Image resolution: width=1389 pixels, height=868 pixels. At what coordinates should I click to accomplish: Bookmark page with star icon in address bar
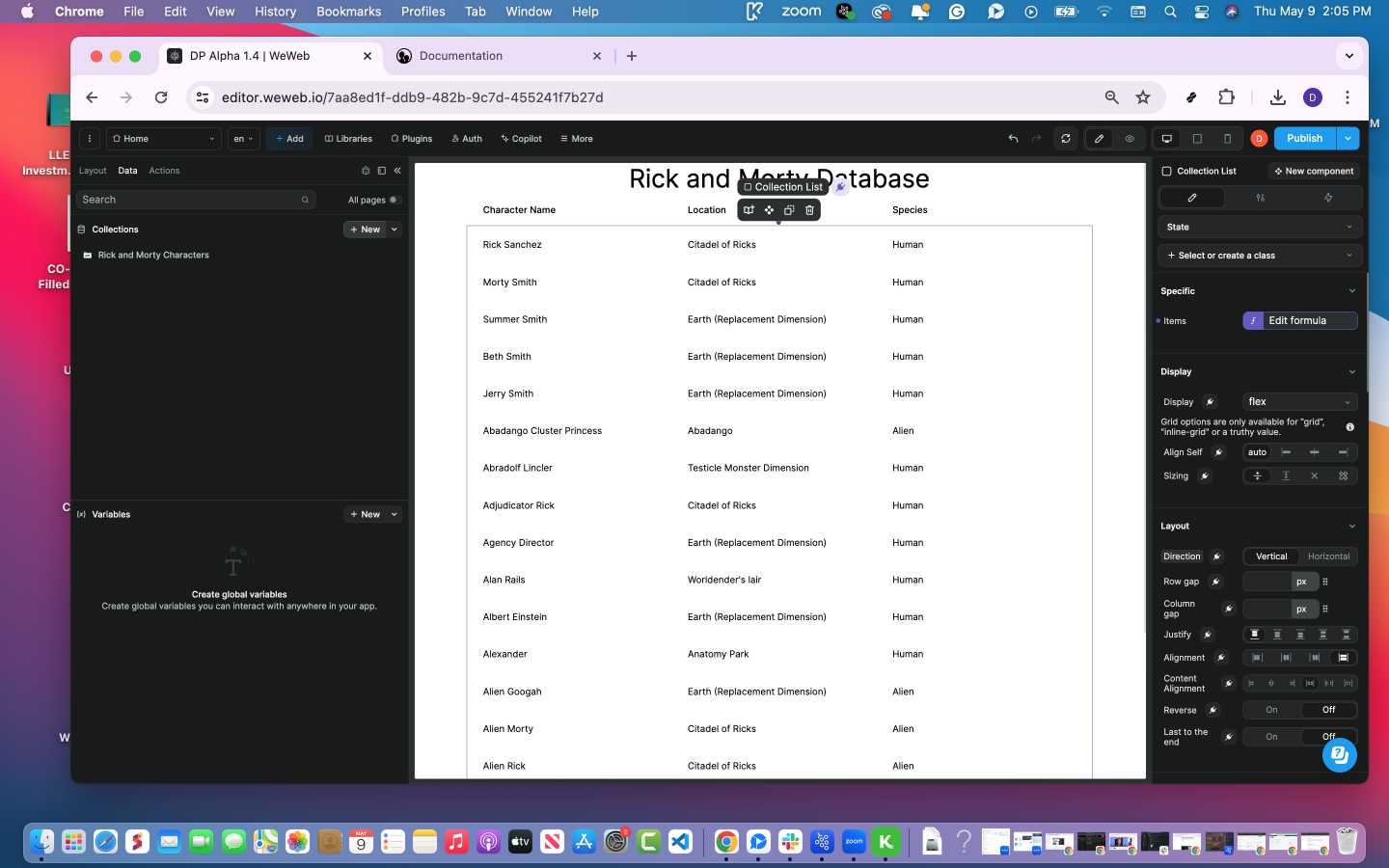click(x=1143, y=97)
